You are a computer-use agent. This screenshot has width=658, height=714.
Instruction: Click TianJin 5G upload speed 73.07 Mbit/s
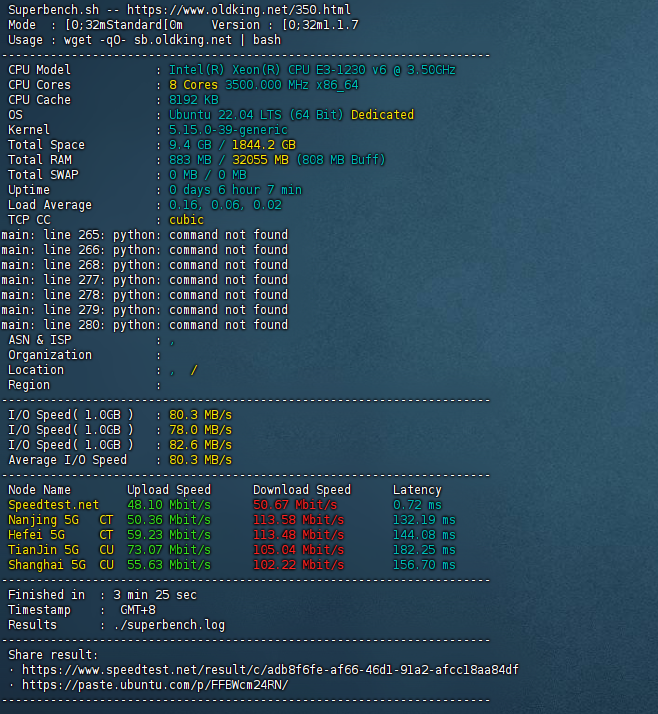tap(169, 550)
